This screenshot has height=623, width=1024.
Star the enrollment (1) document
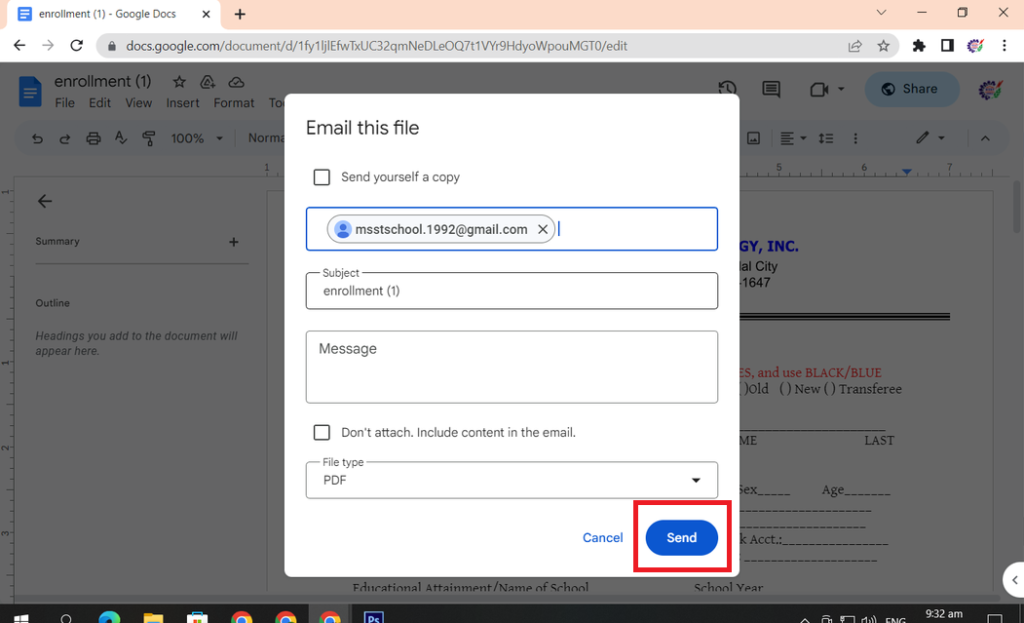[x=179, y=82]
